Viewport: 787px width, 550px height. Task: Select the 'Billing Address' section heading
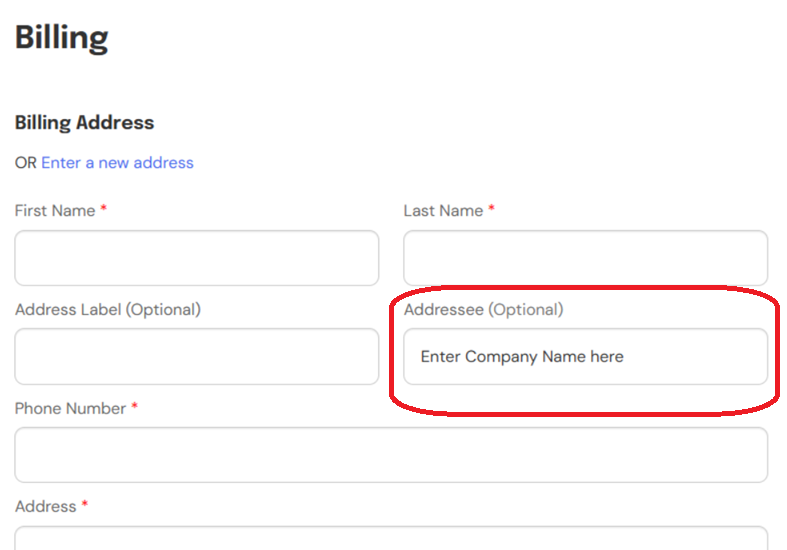[84, 123]
